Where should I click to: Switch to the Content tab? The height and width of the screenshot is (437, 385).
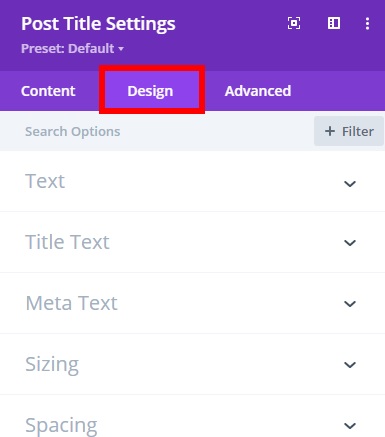click(x=48, y=91)
